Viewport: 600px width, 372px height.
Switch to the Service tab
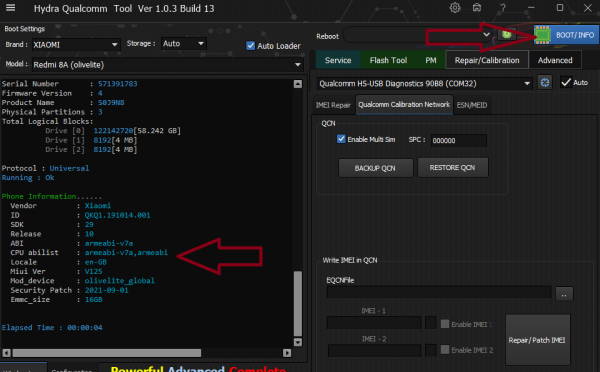pyautogui.click(x=338, y=60)
